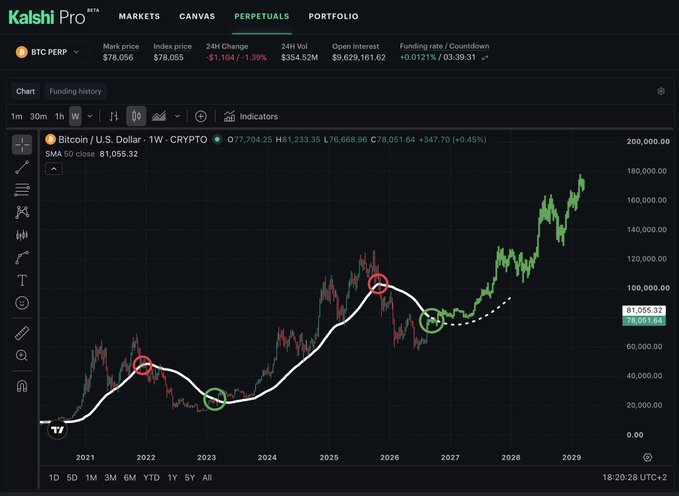Select the crosshair cursor tool

22,145
